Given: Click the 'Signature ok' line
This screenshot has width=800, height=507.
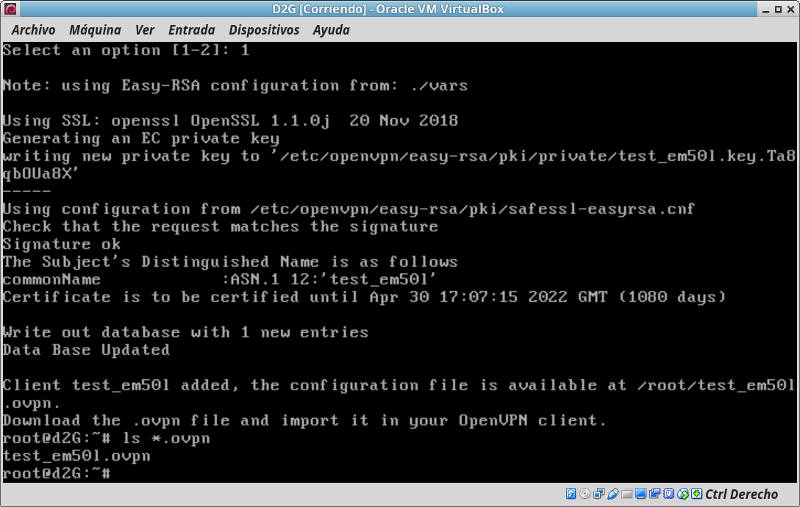Looking at the screenshot, I should pyautogui.click(x=61, y=244).
